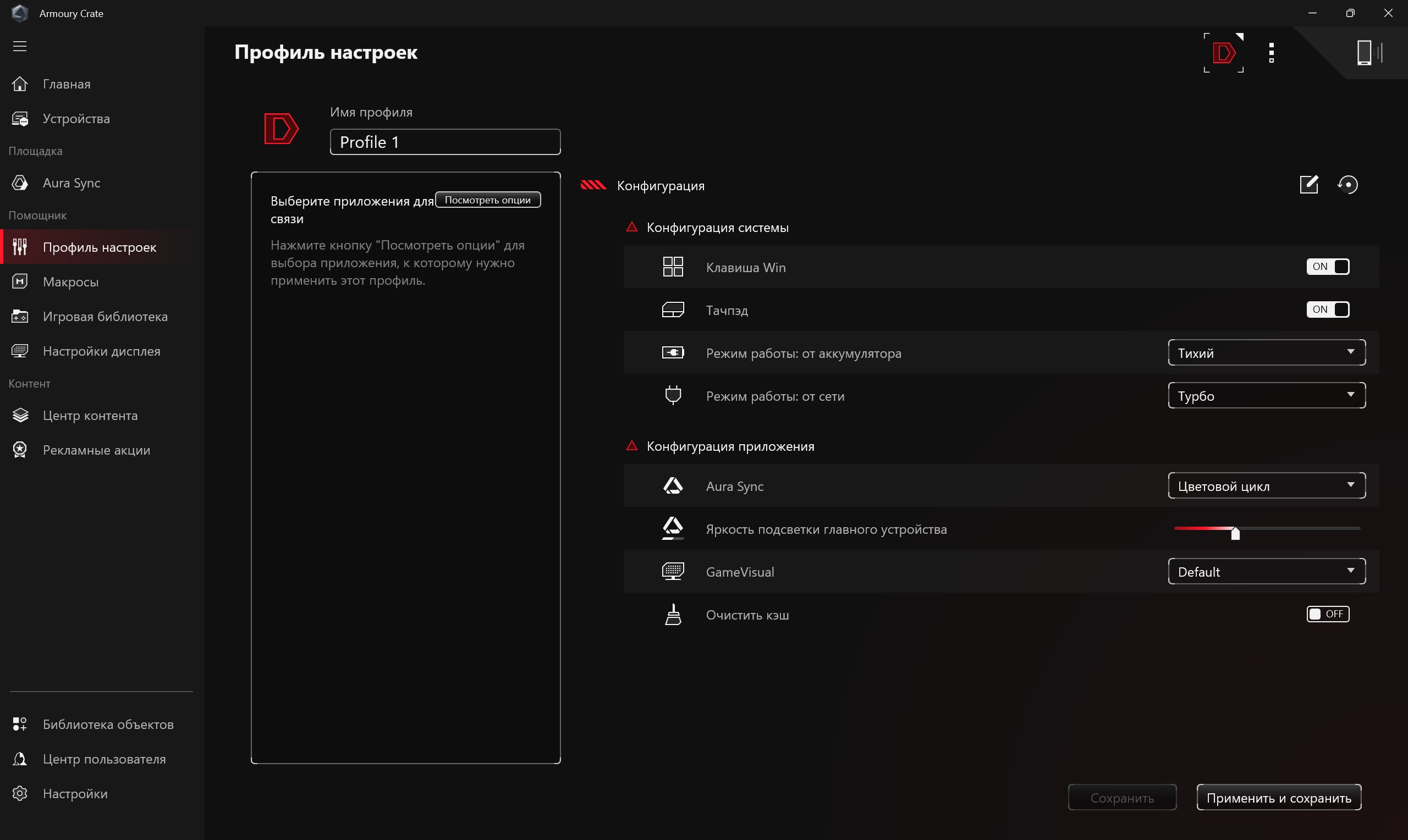Open Центр пользователя in sidebar
Screen dimensions: 1408x840
click(102, 759)
